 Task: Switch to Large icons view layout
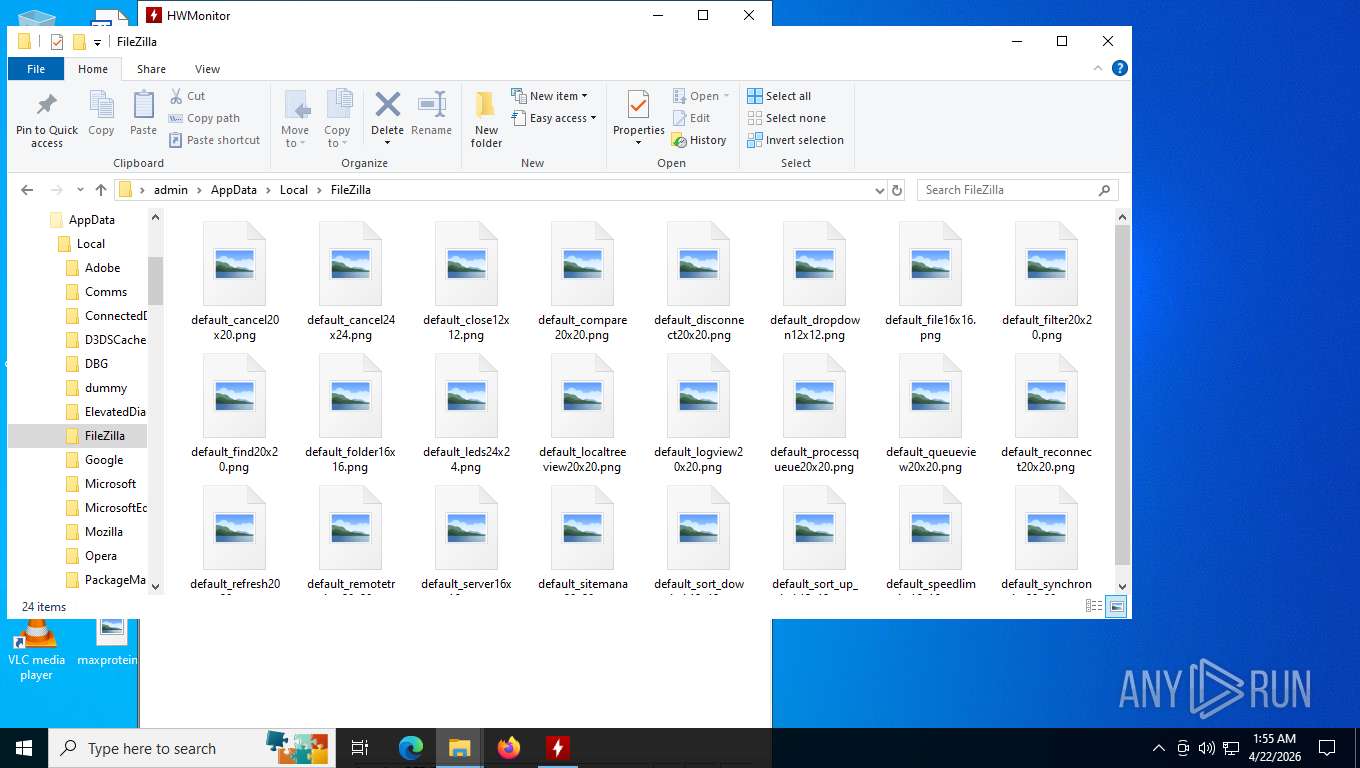[1117, 606]
